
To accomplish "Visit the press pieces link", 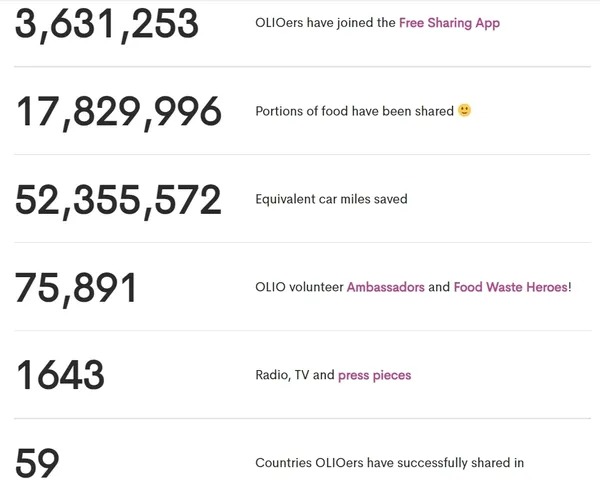I will 375,375.
